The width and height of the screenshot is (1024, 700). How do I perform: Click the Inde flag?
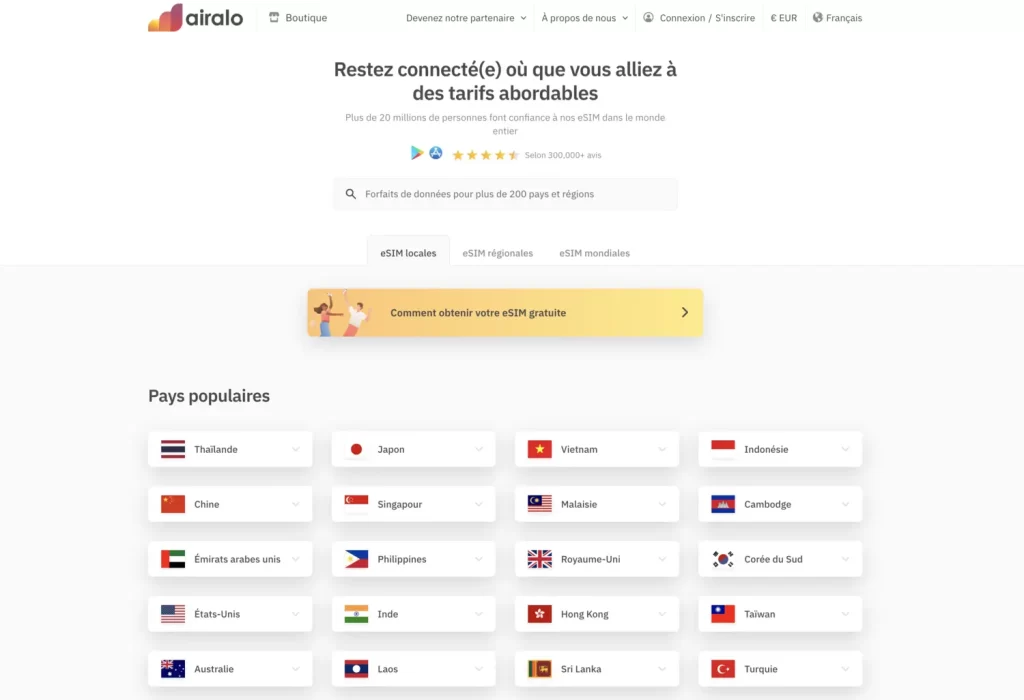[x=357, y=614]
